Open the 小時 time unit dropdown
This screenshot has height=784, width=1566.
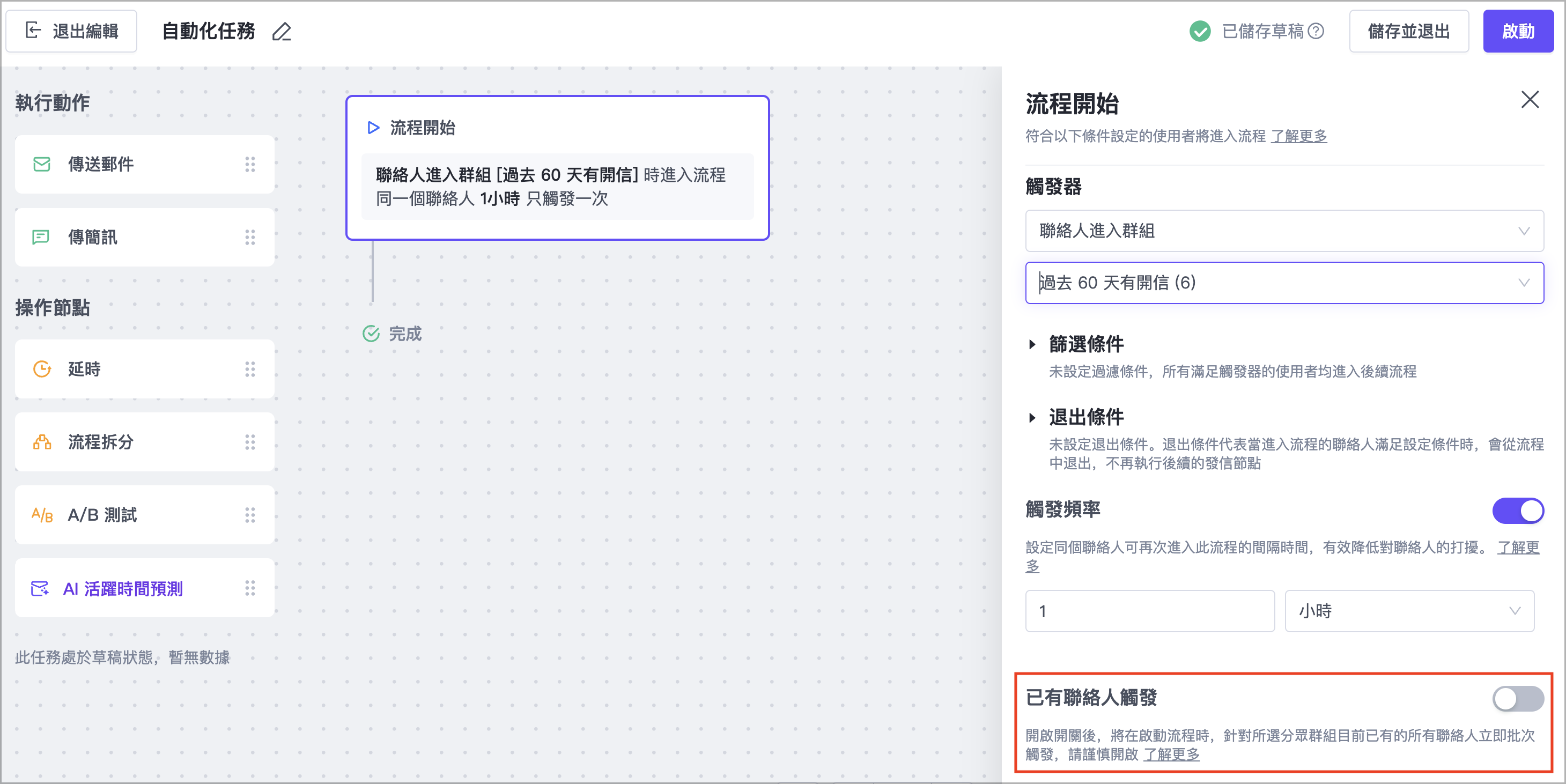click(1408, 611)
